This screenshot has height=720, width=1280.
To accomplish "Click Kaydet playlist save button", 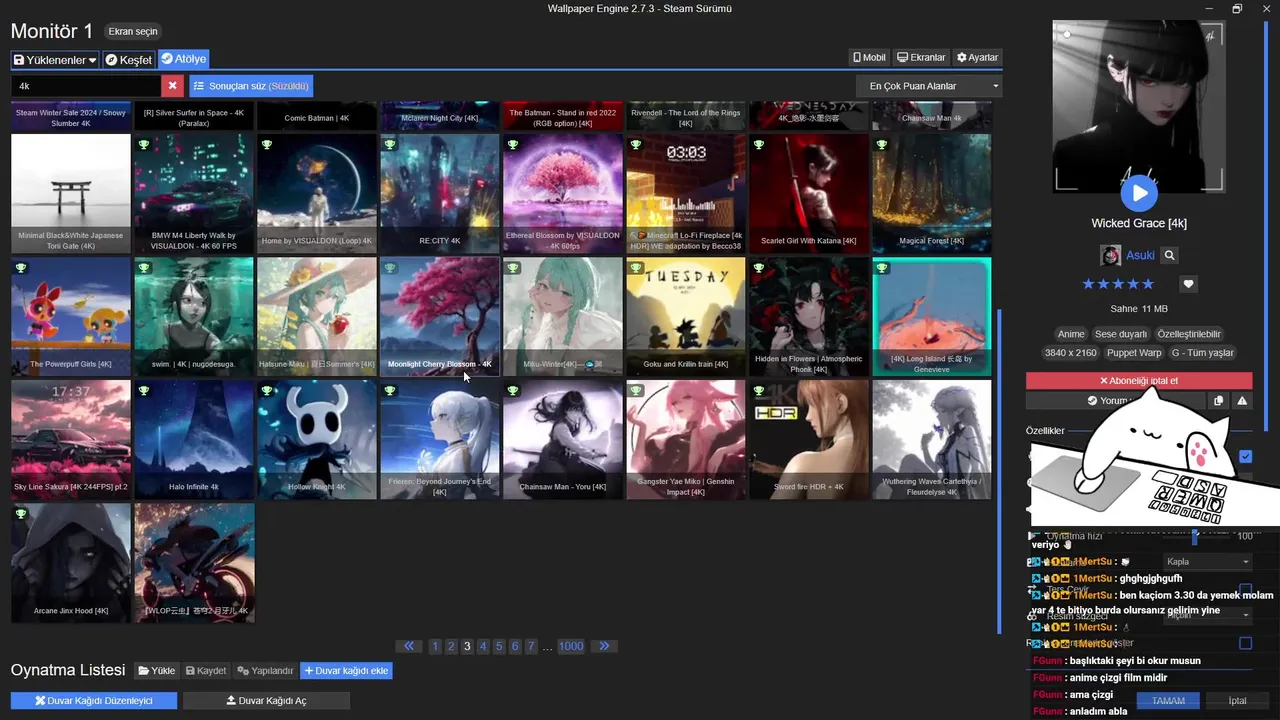I will click(206, 671).
